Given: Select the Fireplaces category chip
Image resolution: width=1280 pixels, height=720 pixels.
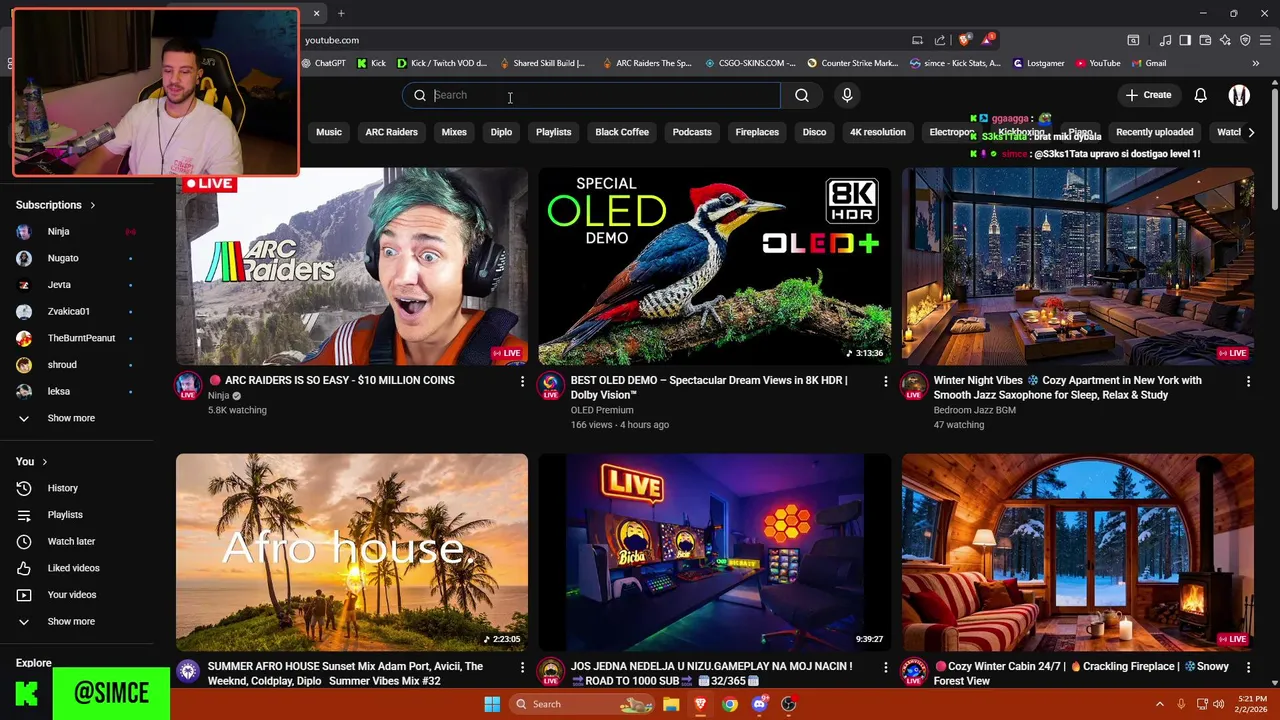Looking at the screenshot, I should pos(757,132).
